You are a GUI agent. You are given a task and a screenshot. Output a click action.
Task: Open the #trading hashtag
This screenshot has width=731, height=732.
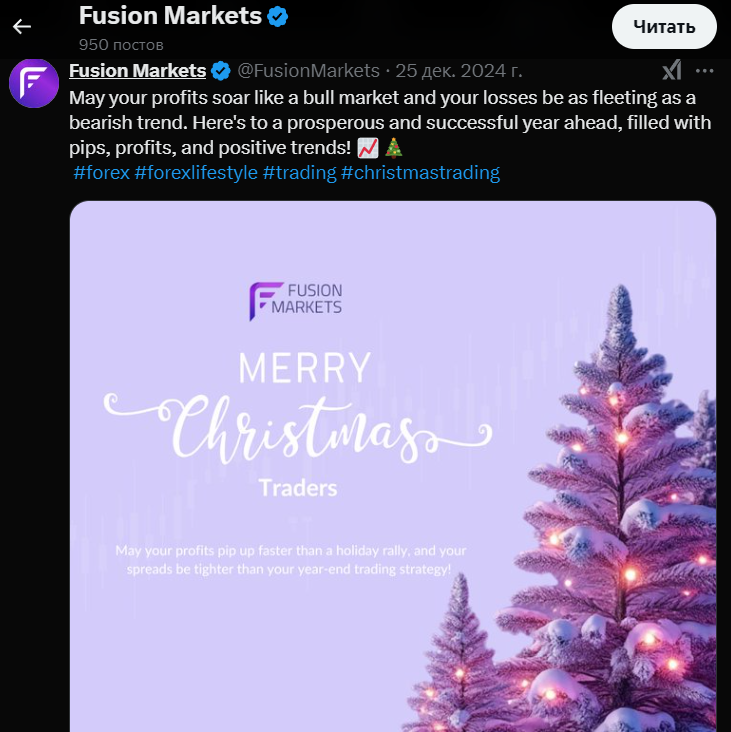tap(299, 173)
